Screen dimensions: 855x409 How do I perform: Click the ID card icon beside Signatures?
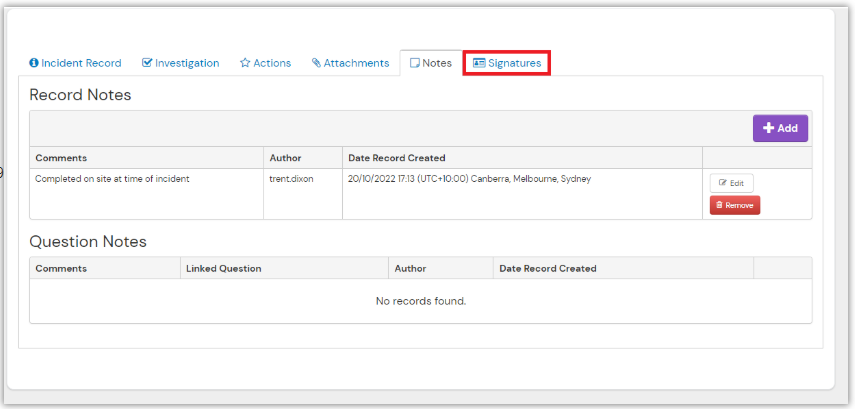pos(479,63)
